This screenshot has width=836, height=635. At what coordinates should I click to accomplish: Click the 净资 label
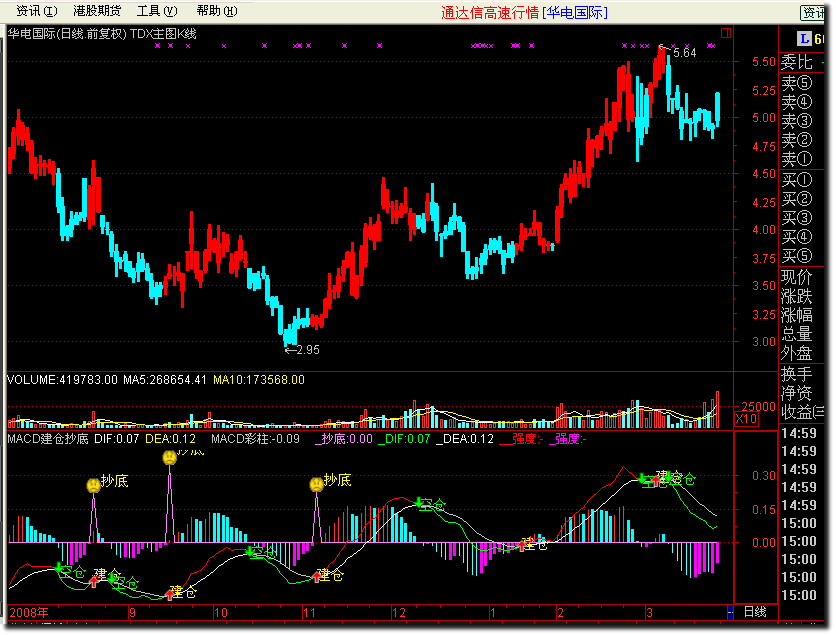click(x=797, y=393)
